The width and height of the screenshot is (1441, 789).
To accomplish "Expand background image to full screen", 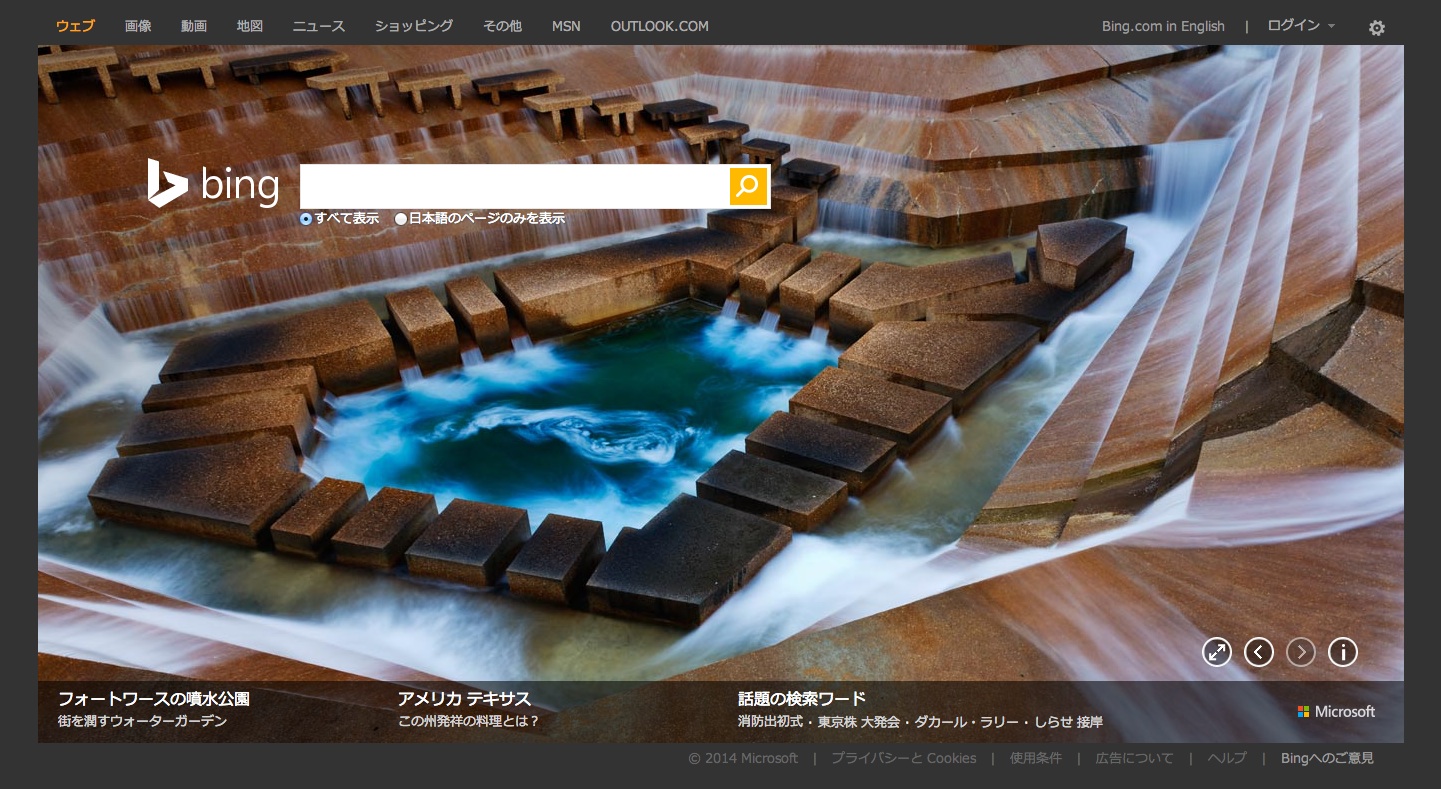I will (x=1217, y=653).
